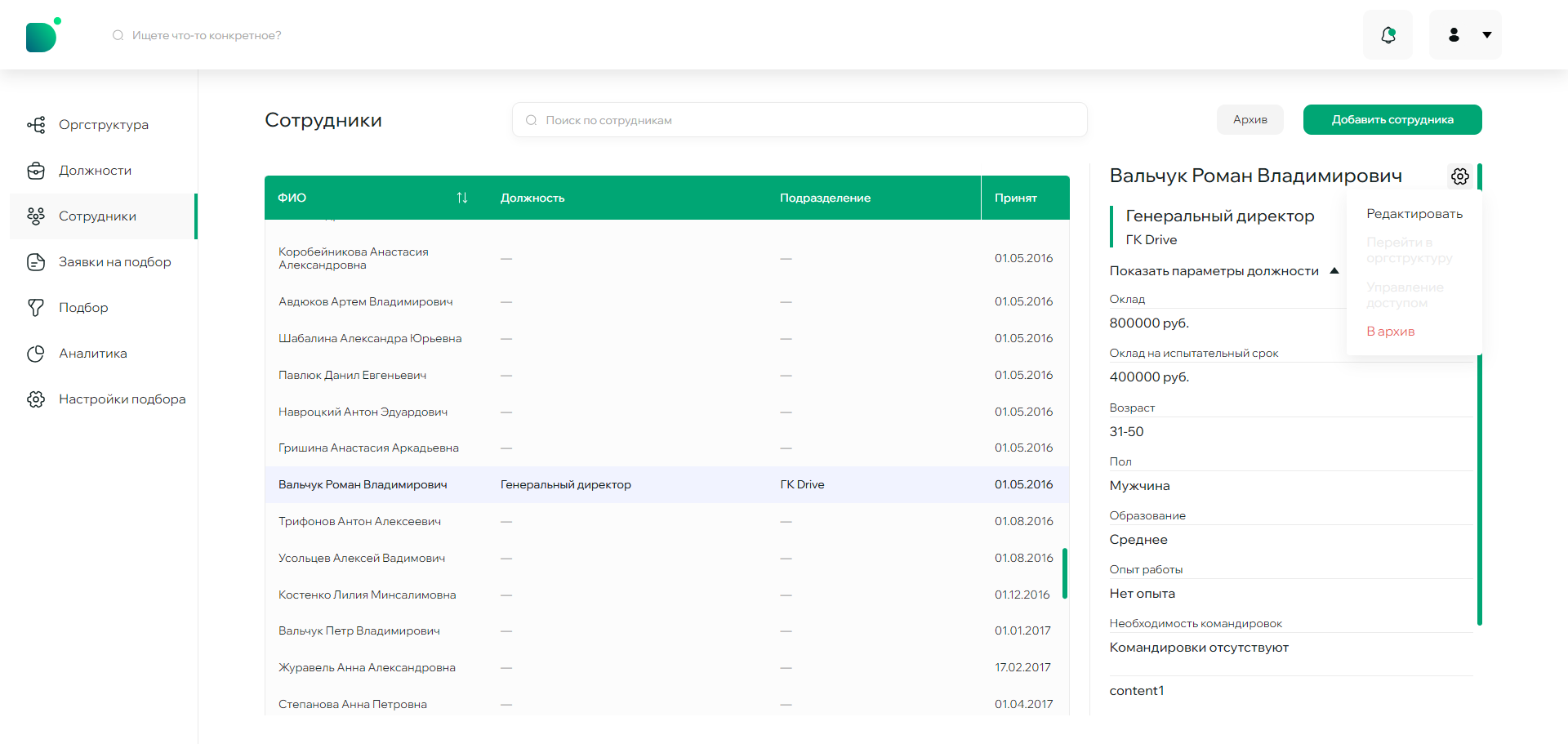Viewport: 1568px width, 744px height.
Task: Select Редактировать from the context menu
Action: [1414, 214]
